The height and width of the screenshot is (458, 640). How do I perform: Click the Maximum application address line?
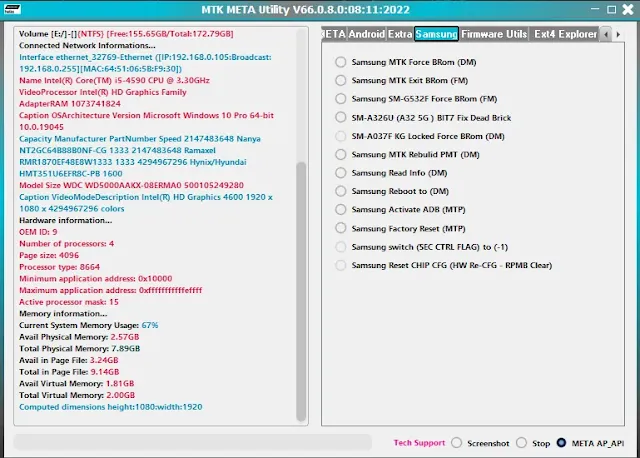[x=111, y=290]
